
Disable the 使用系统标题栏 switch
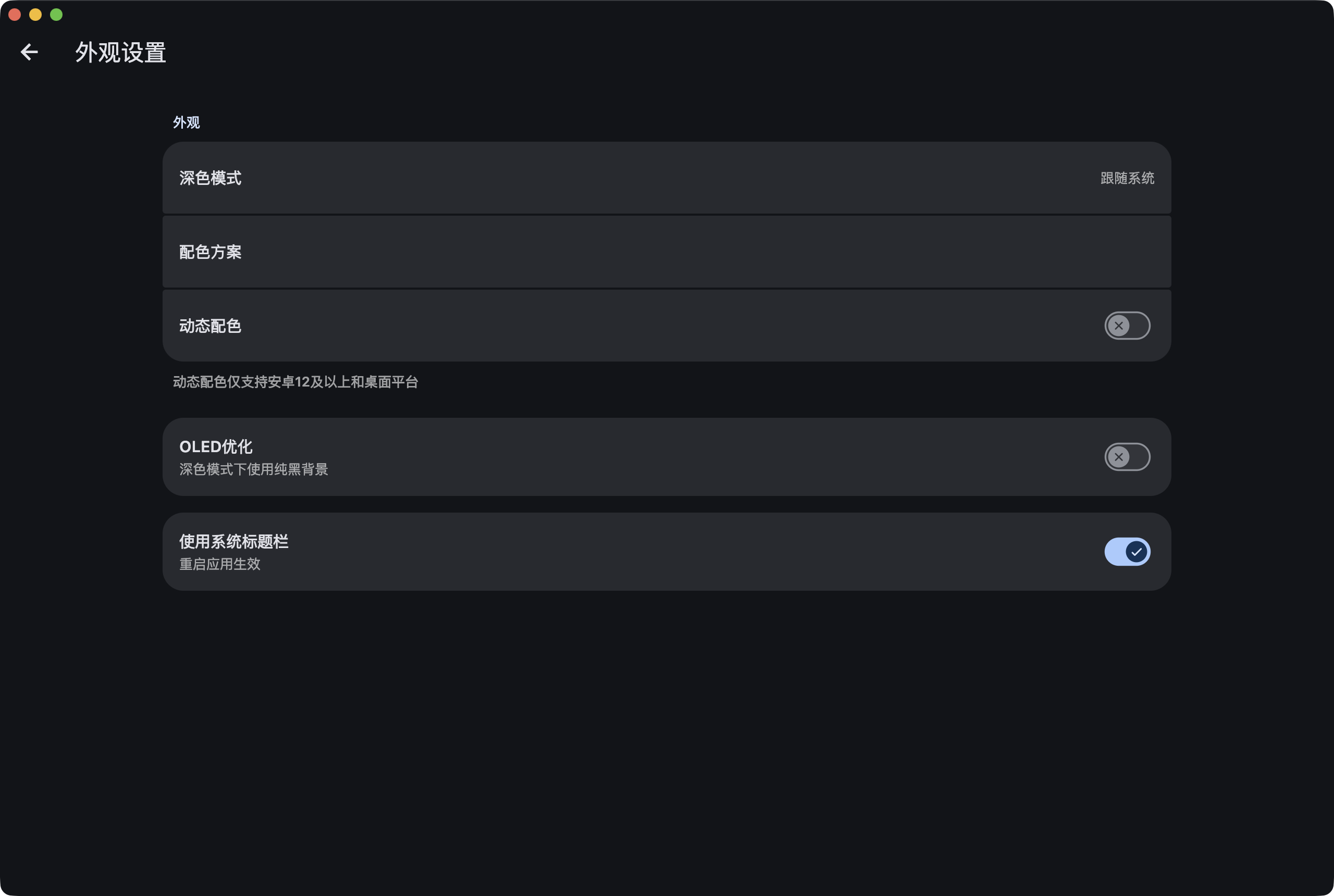[x=1127, y=552]
